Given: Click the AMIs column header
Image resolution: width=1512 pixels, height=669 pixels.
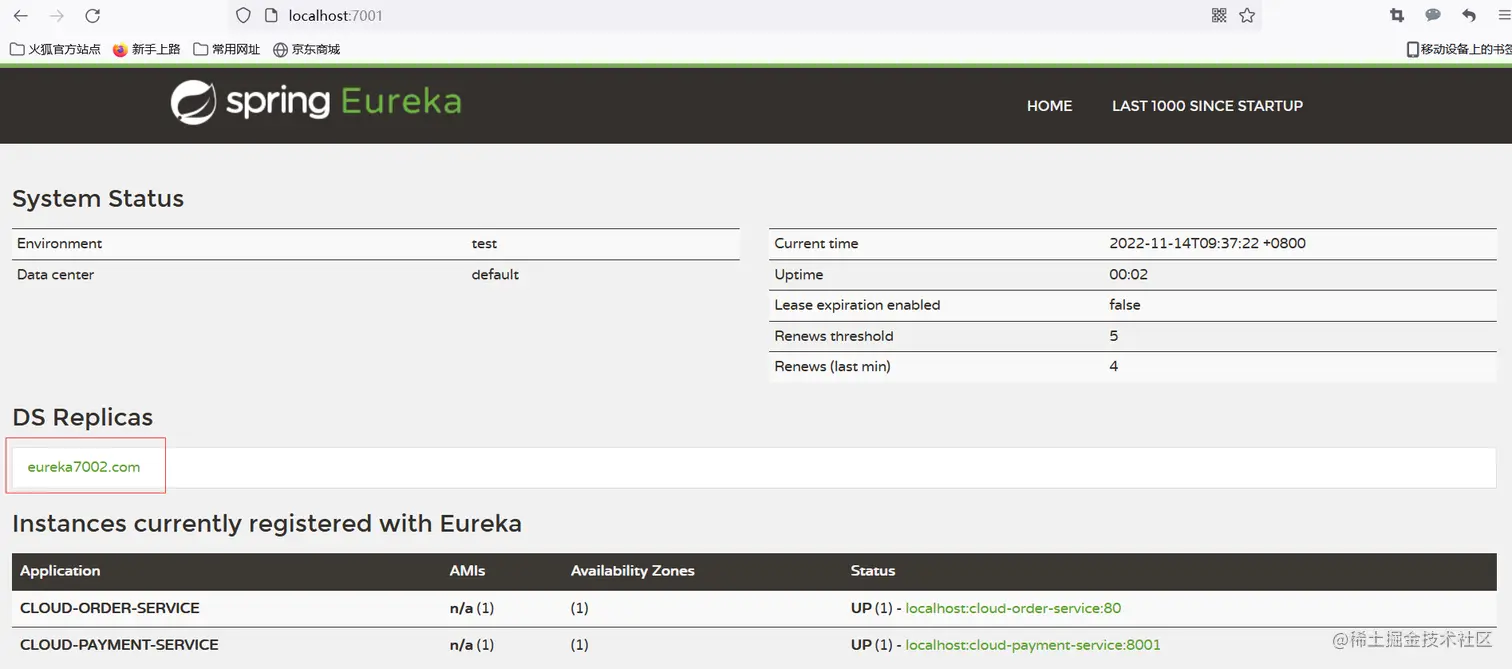Looking at the screenshot, I should (467, 571).
